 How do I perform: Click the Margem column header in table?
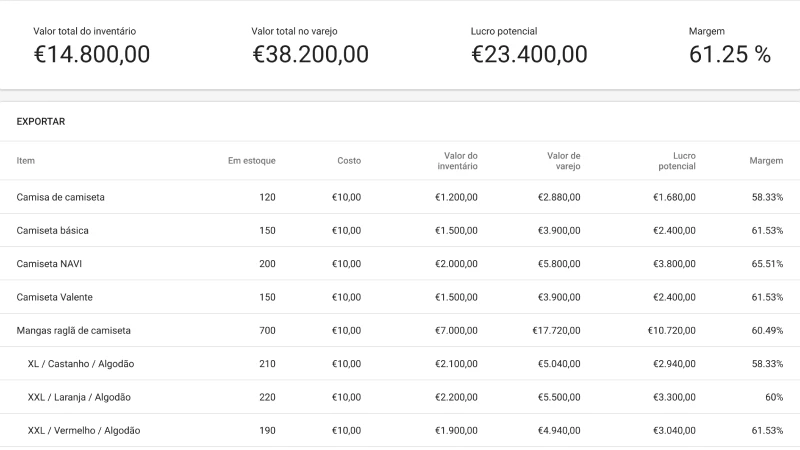(x=766, y=161)
